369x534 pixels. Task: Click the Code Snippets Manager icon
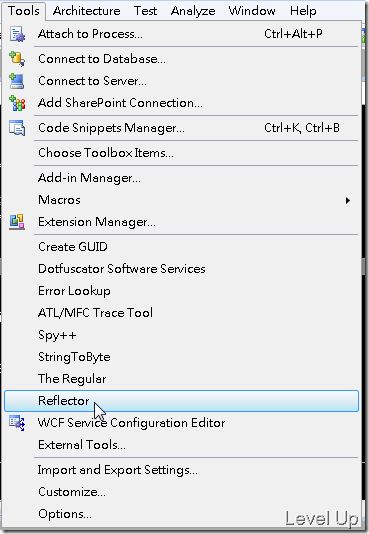[x=17, y=128]
